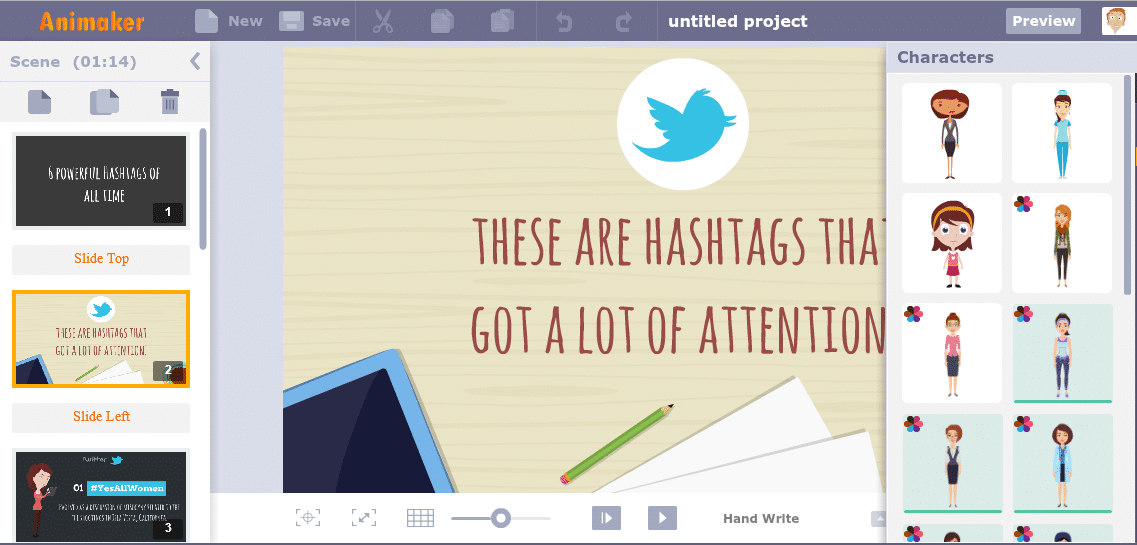Click the Hand Write button
Viewport: 1137px width, 545px height.
coord(761,518)
